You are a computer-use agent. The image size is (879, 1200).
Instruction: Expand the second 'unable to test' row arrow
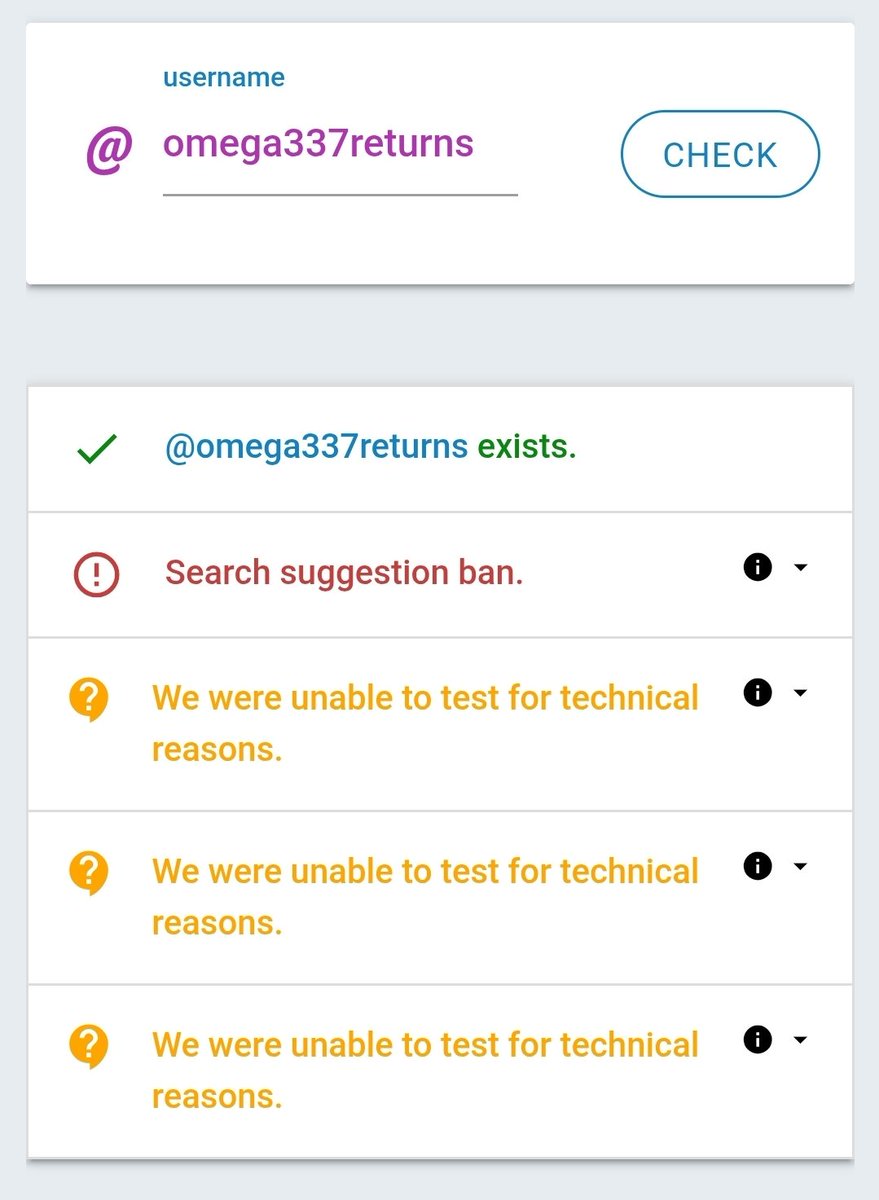[800, 866]
